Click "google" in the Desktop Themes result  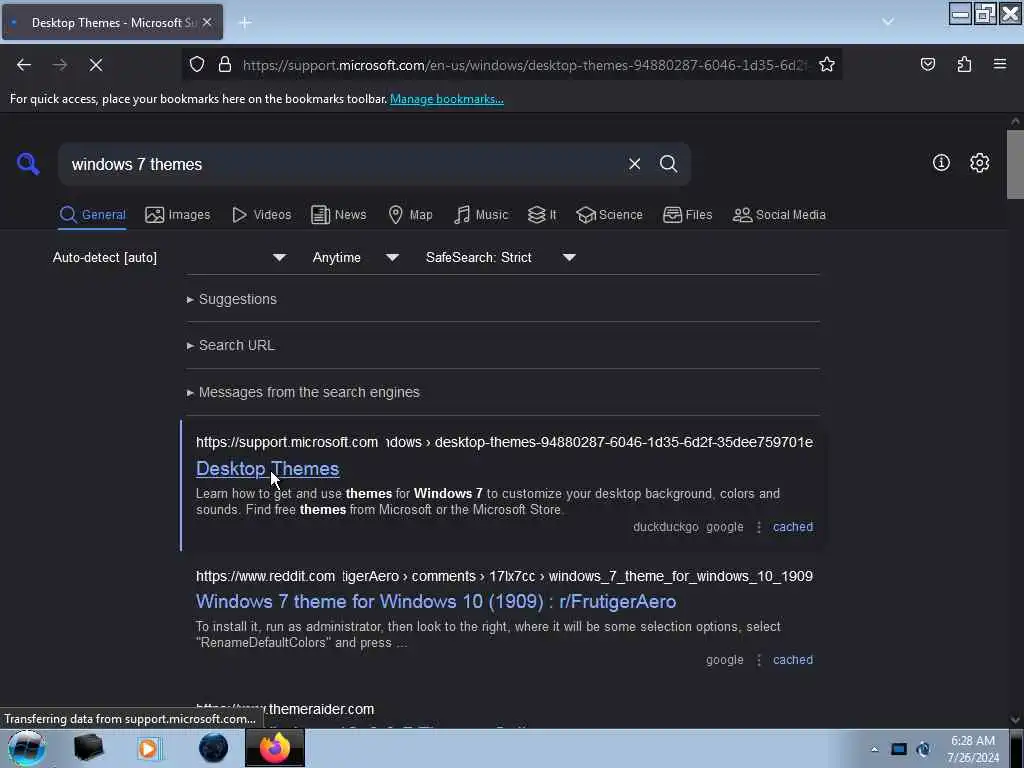pyautogui.click(x=724, y=527)
